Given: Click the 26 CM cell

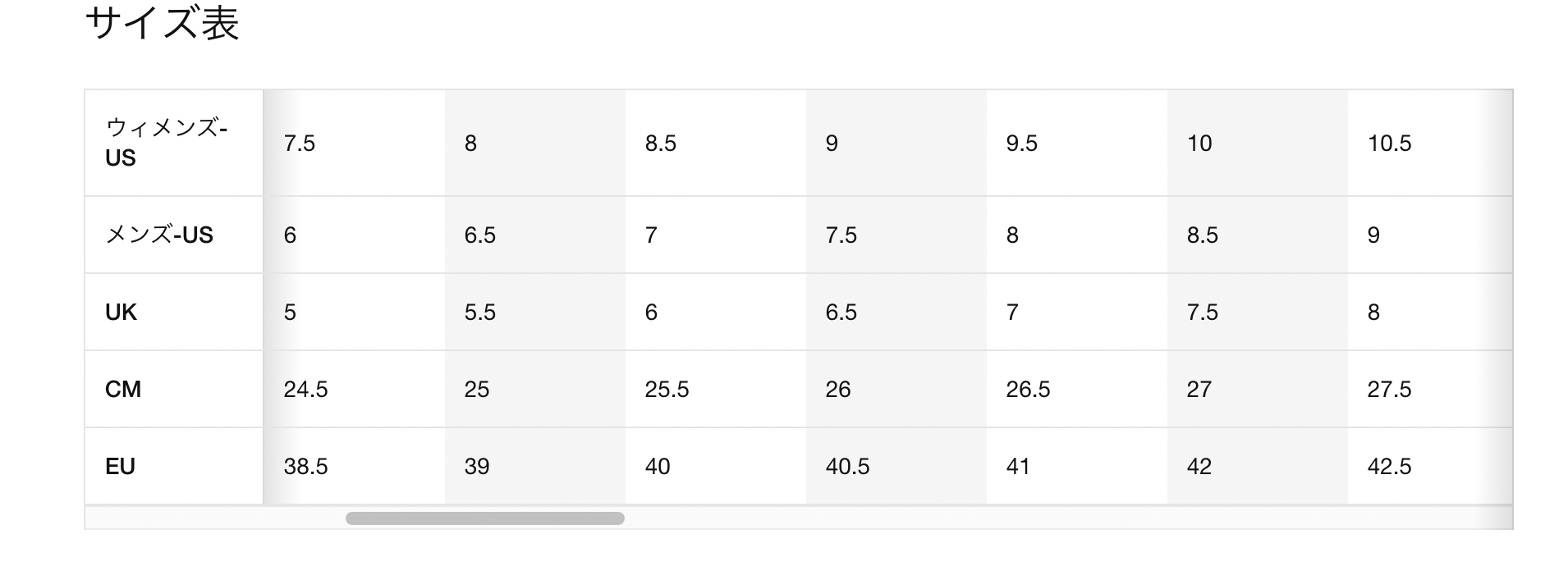Looking at the screenshot, I should 896,389.
